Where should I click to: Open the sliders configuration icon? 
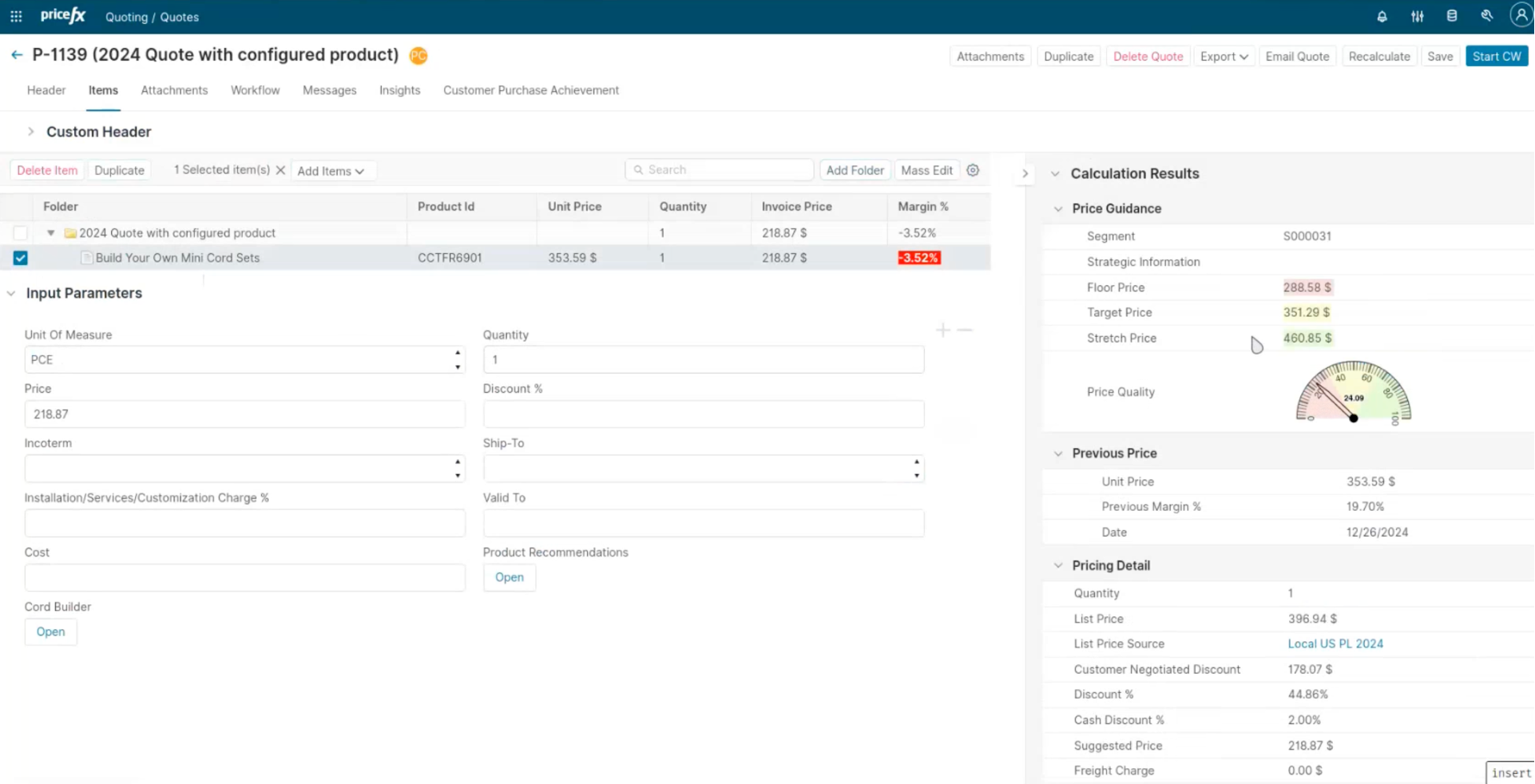1417,17
